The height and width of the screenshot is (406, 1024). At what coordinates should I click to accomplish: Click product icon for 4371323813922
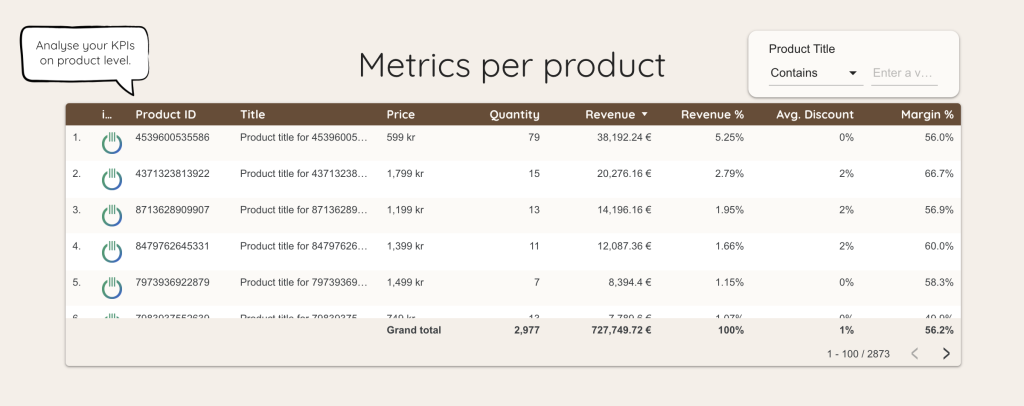pos(111,179)
